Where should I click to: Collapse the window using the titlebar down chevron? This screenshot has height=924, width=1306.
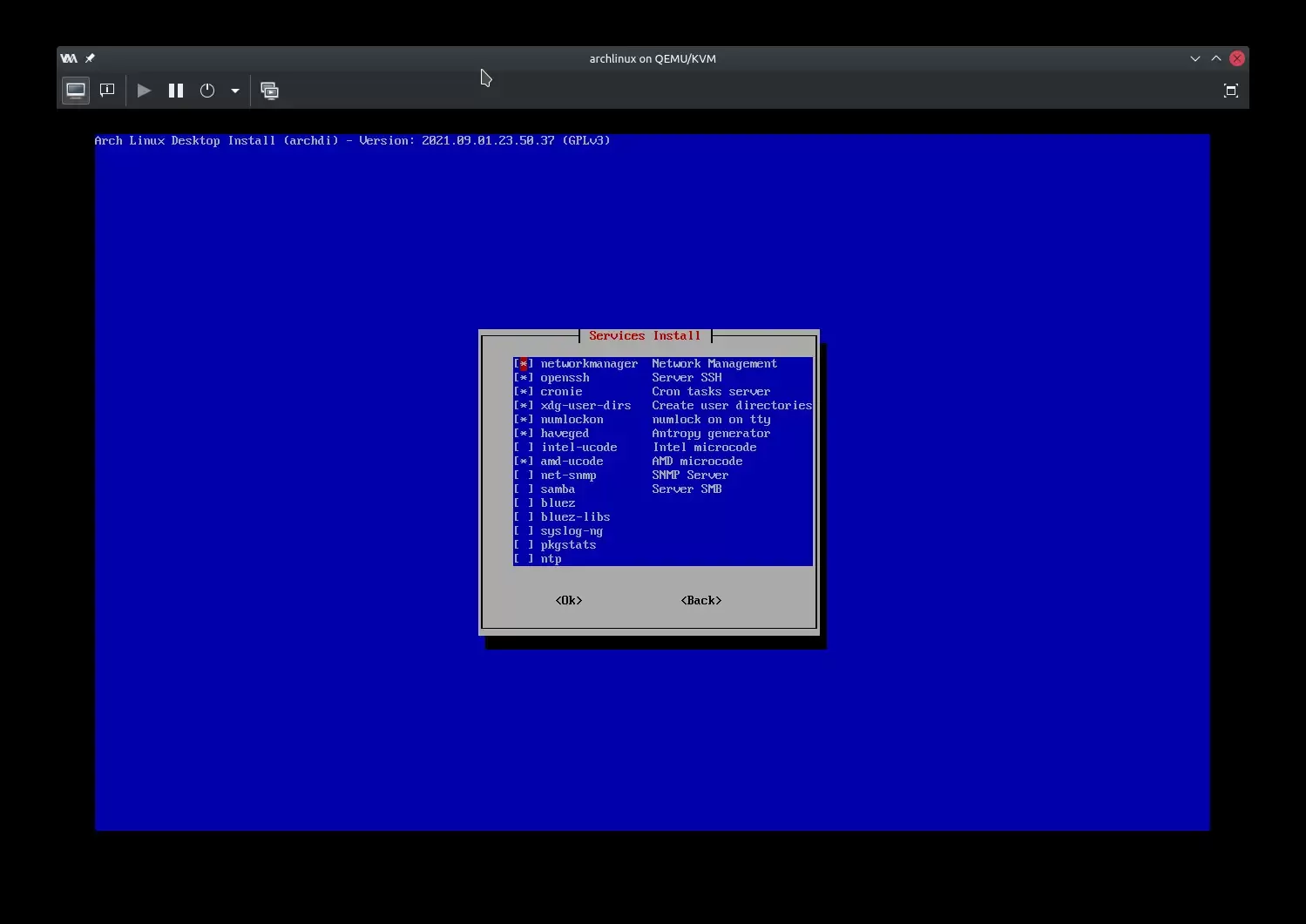pos(1194,58)
